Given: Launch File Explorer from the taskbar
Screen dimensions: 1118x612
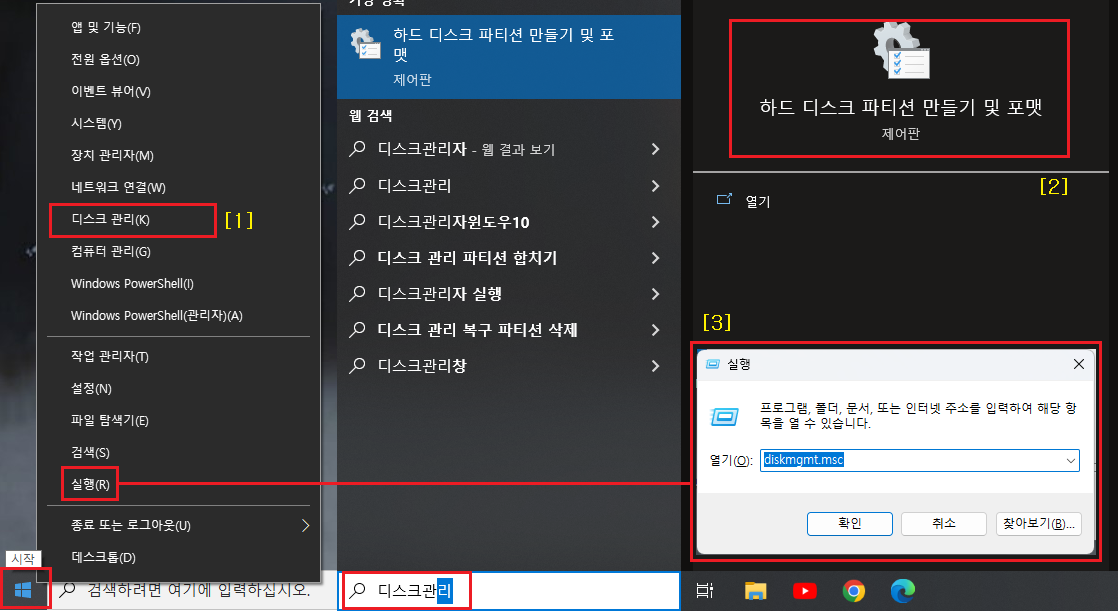Looking at the screenshot, I should click(755, 591).
